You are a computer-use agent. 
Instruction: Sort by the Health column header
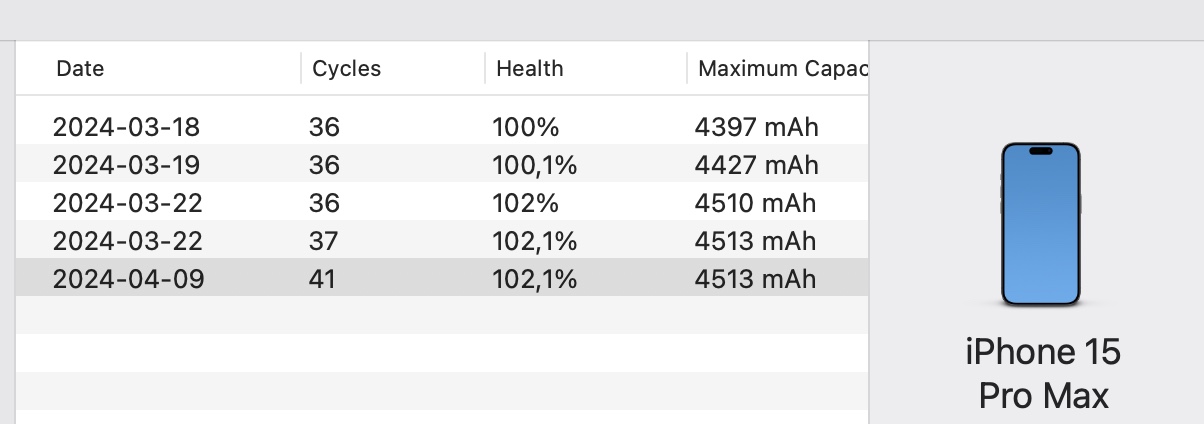pyautogui.click(x=530, y=69)
